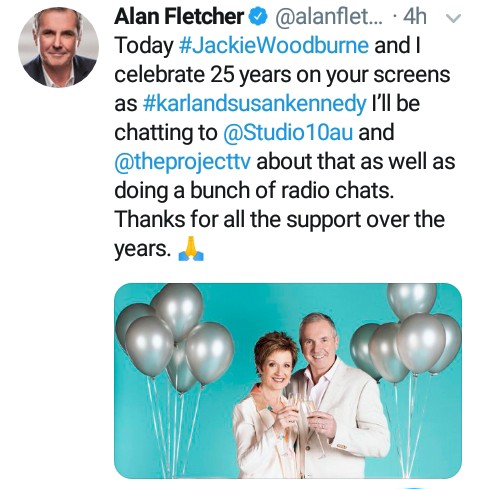The width and height of the screenshot is (479, 489).
Task: Visit the @theprojecttv mention
Action: [182, 162]
